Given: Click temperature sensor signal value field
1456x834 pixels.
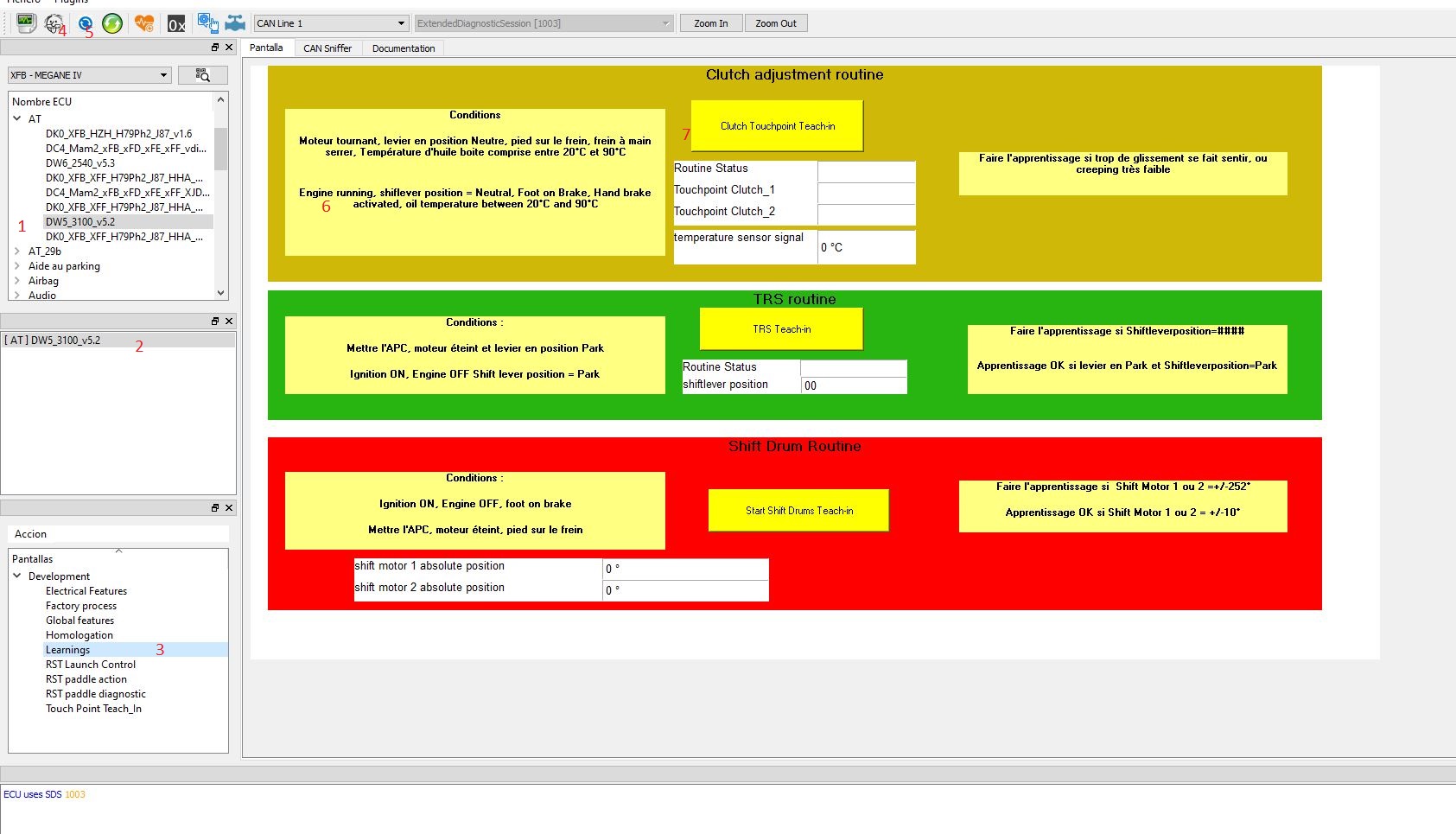Looking at the screenshot, I should point(867,247).
